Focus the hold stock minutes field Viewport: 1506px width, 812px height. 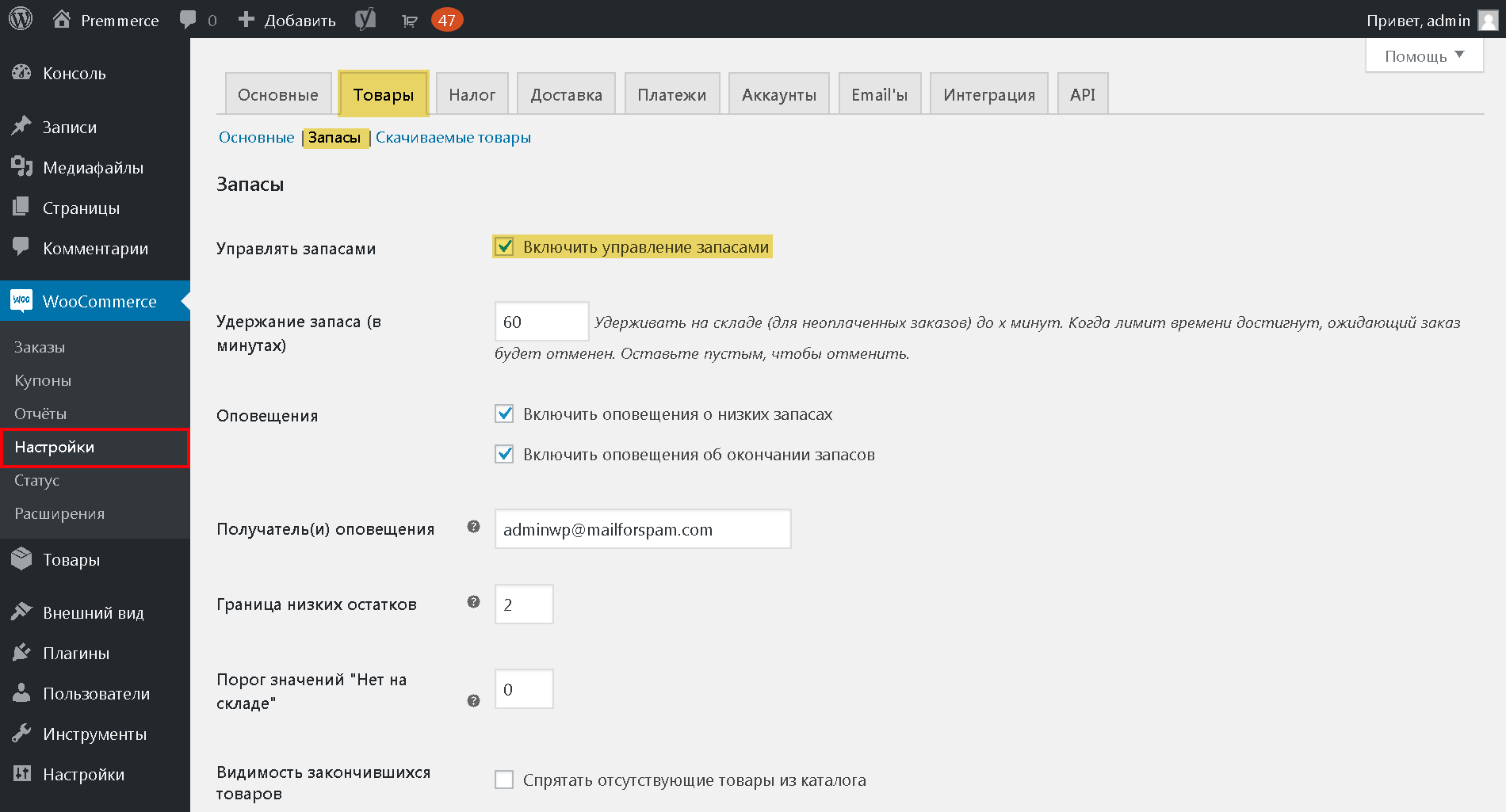542,322
